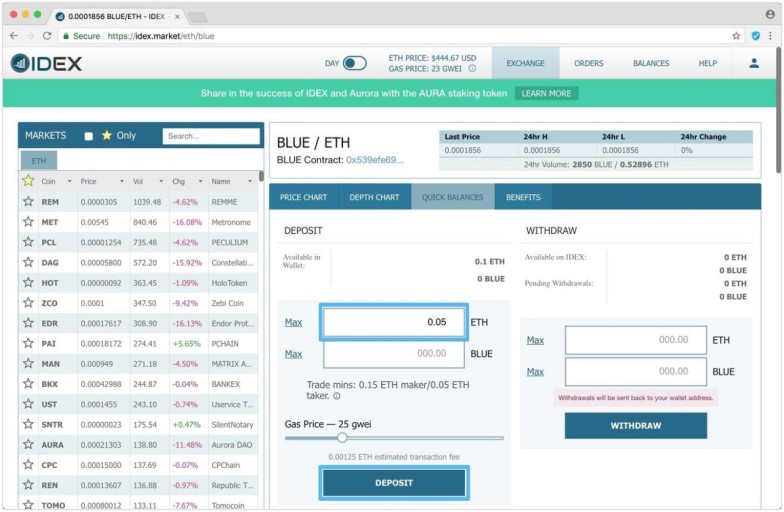
Task: Select the EDR market row
Action: click(x=138, y=323)
